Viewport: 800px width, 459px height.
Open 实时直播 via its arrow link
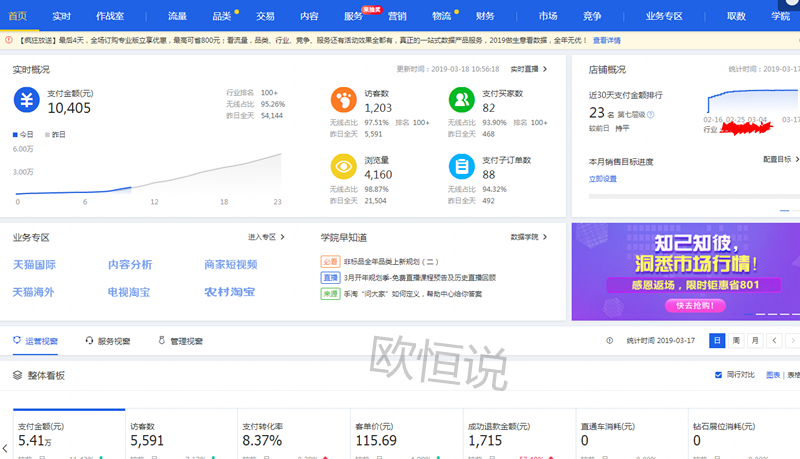(x=528, y=69)
